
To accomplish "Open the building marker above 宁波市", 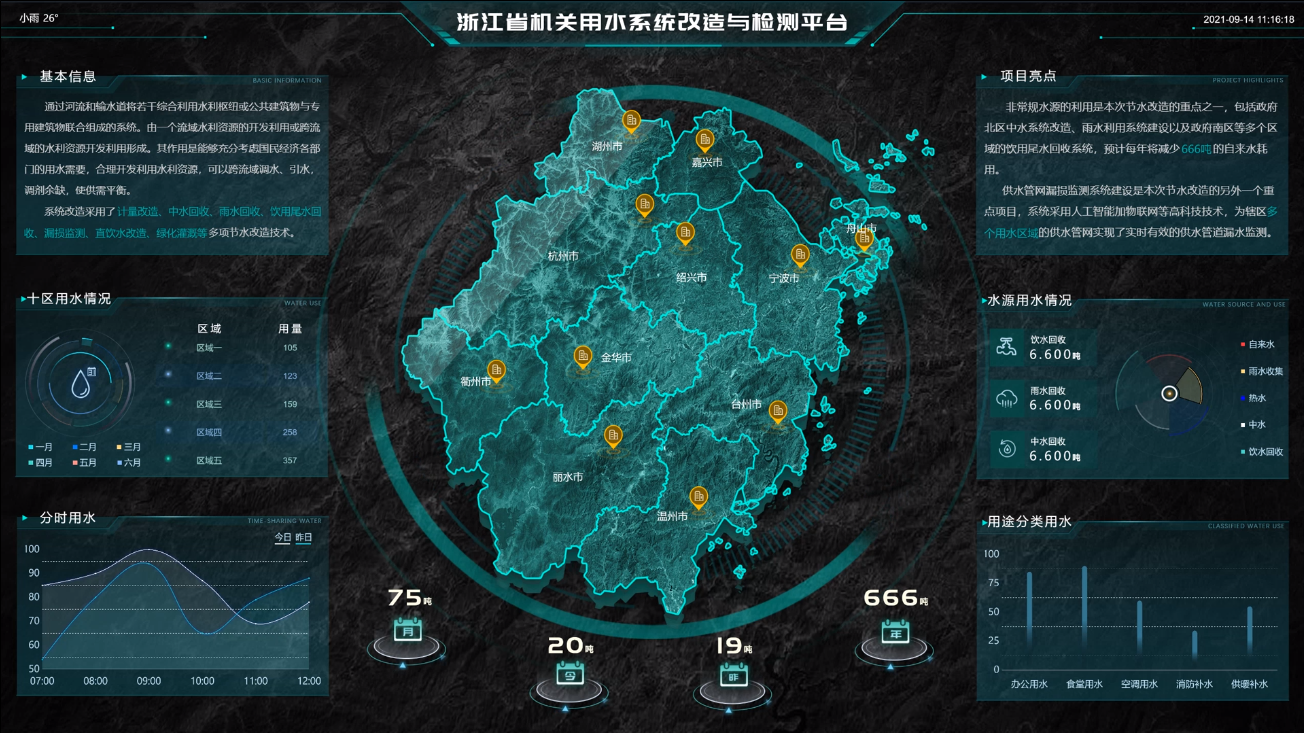I will point(800,256).
